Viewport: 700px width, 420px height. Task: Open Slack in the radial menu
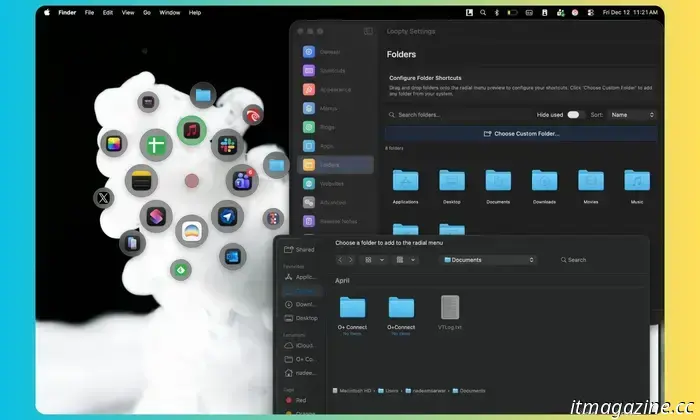pos(228,145)
